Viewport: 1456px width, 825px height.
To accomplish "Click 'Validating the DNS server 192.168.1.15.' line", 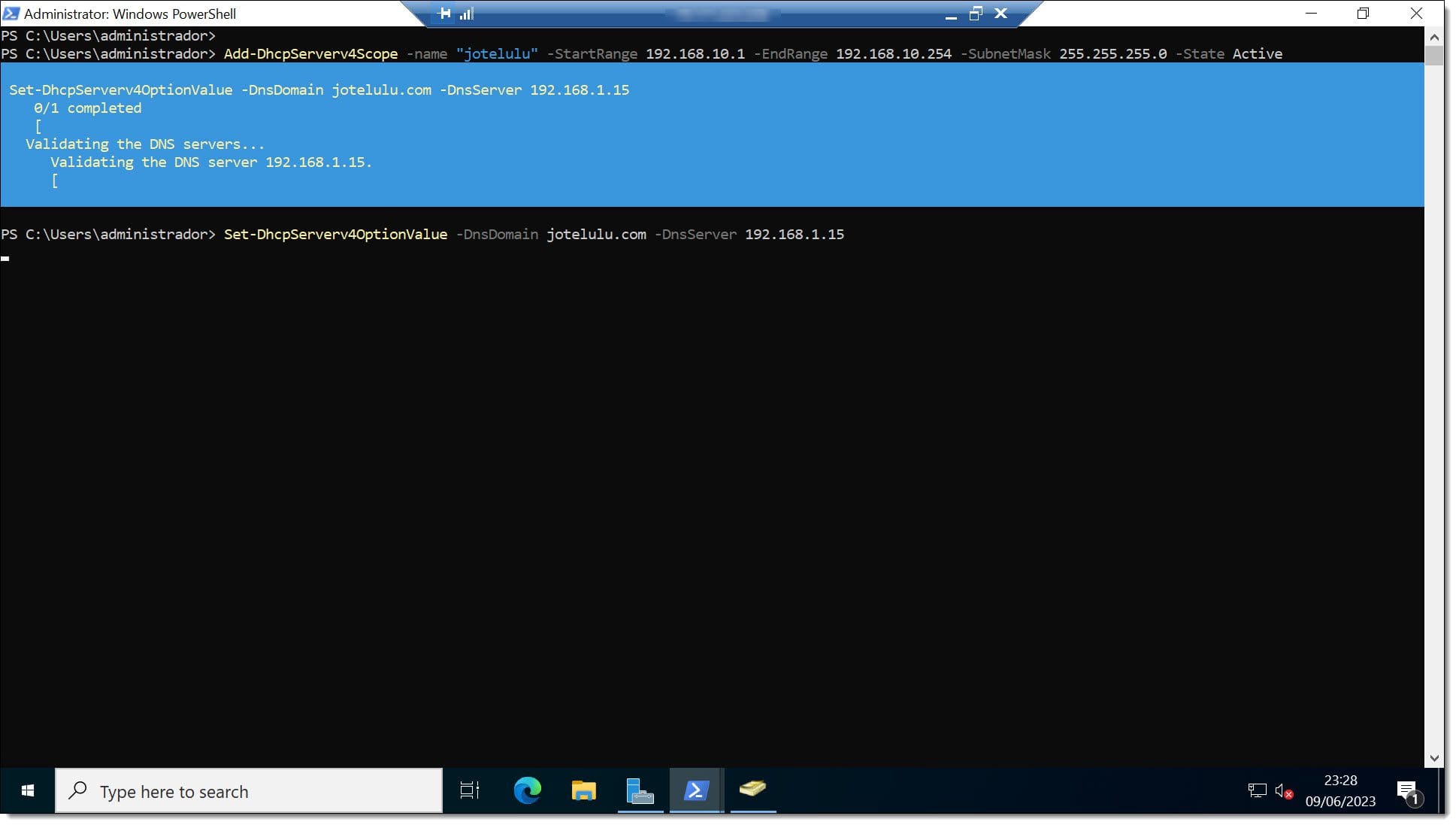I will tap(211, 162).
